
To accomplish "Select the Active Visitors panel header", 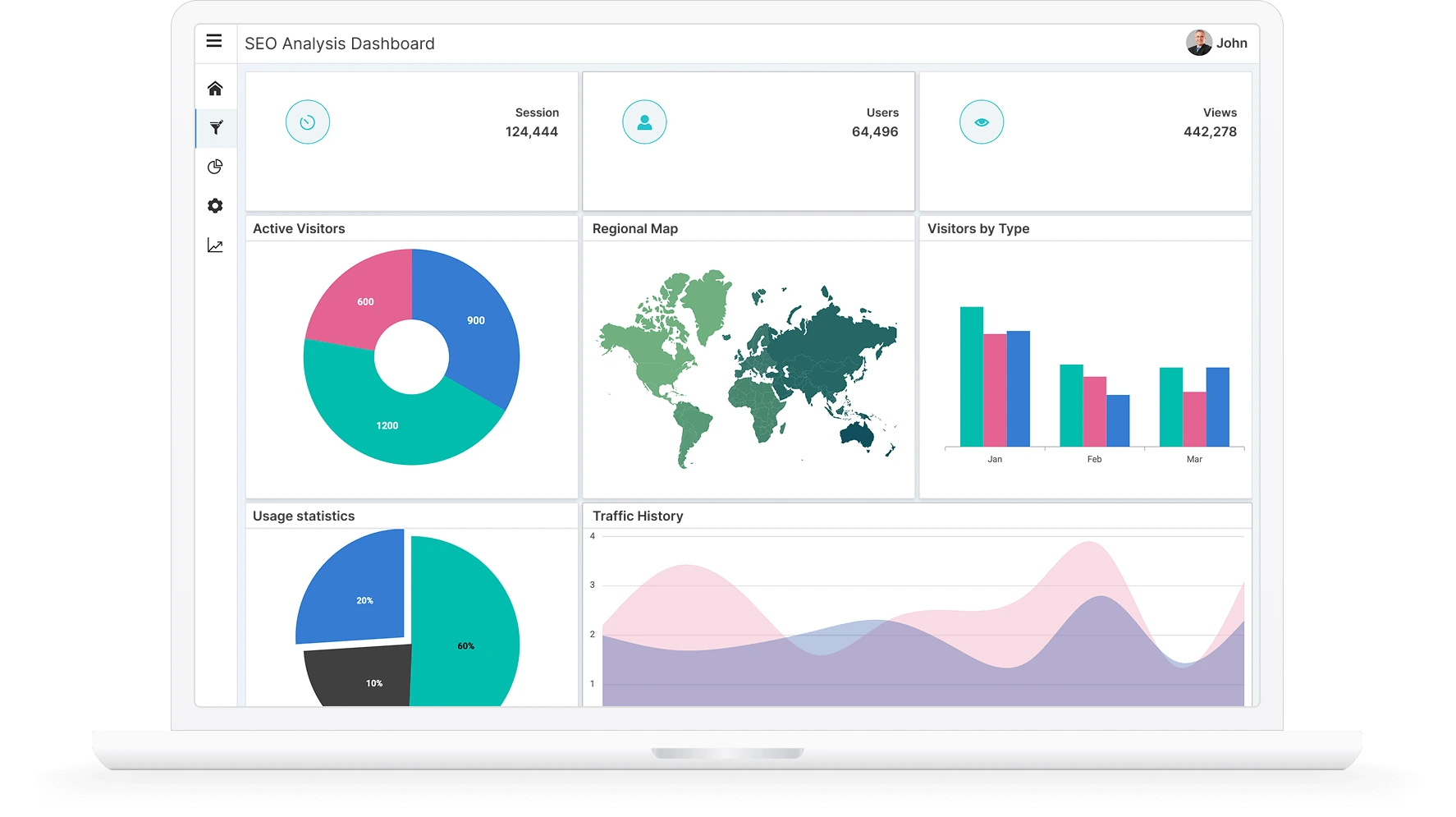I will tap(299, 228).
